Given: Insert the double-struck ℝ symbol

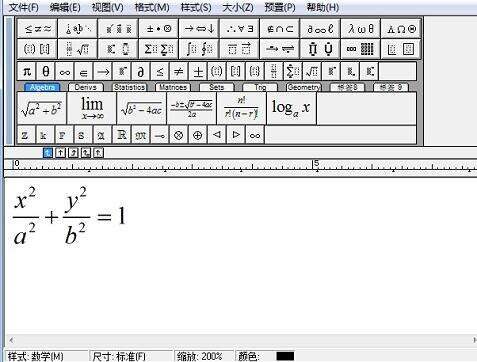Looking at the screenshot, I should click(x=122, y=135).
